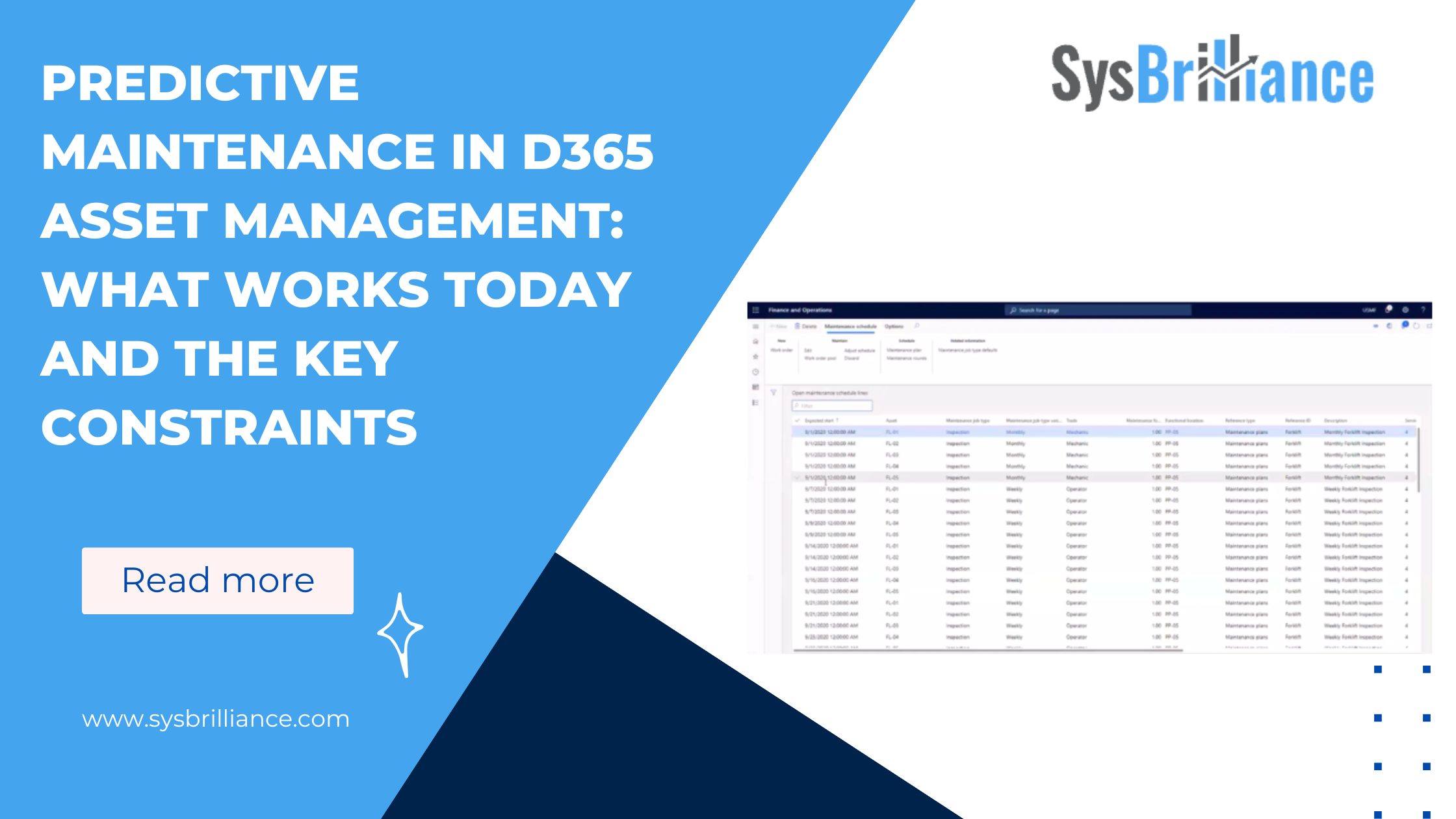
Task: Open the notifications bell in the top header
Action: click(x=1389, y=310)
